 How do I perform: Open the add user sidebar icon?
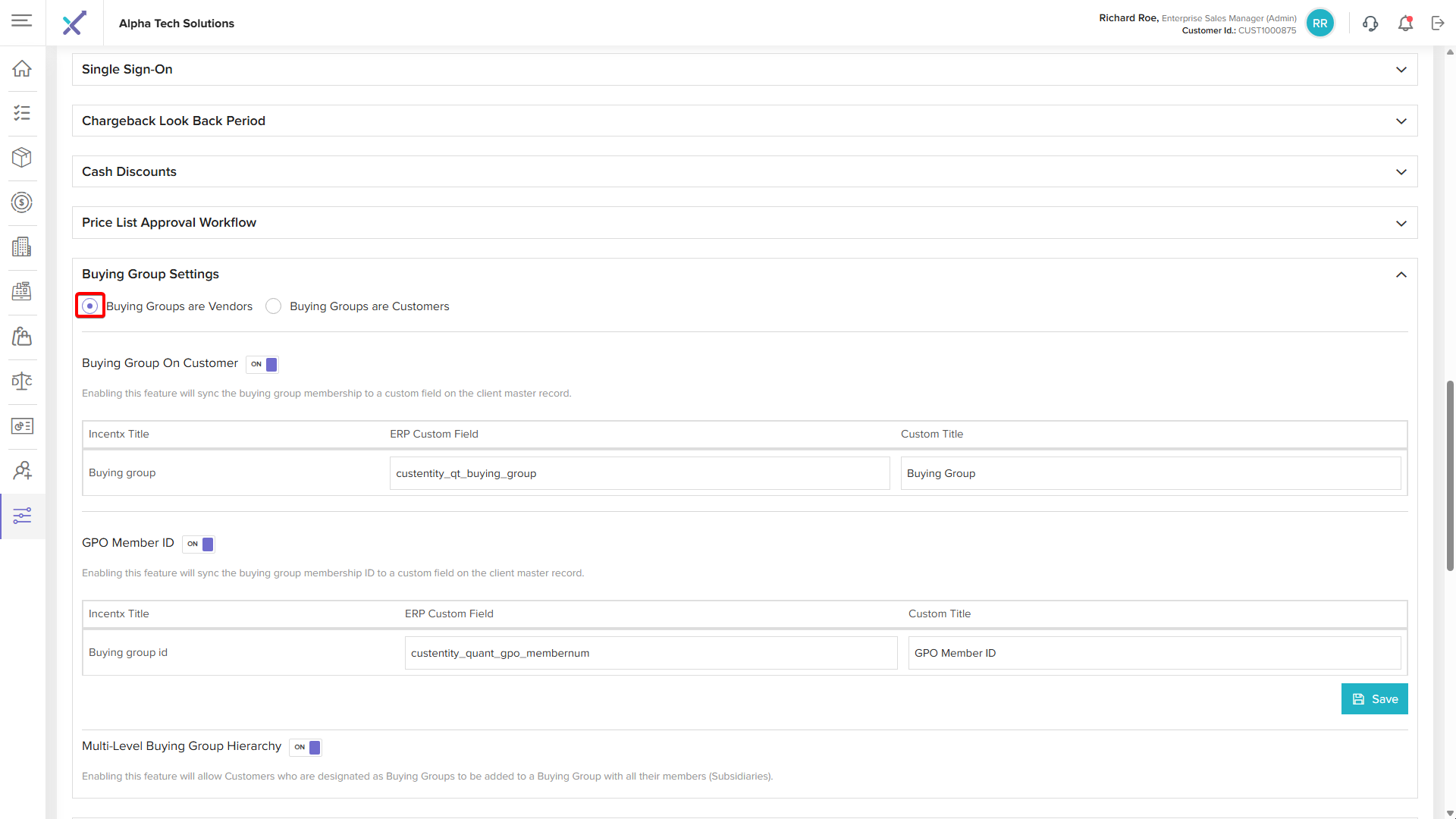[x=22, y=471]
